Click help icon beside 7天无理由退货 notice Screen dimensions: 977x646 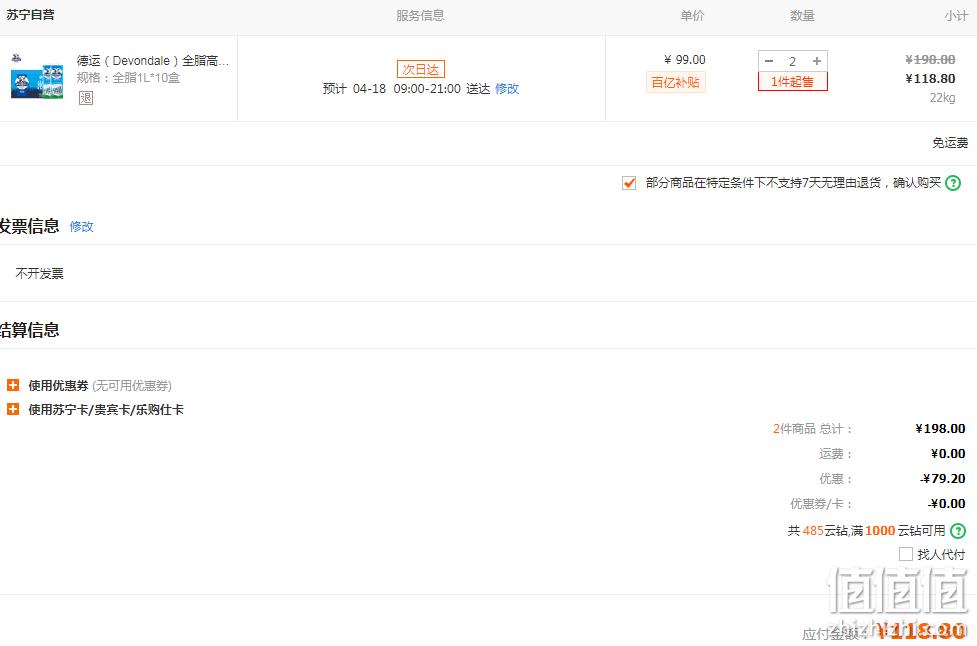(x=953, y=183)
